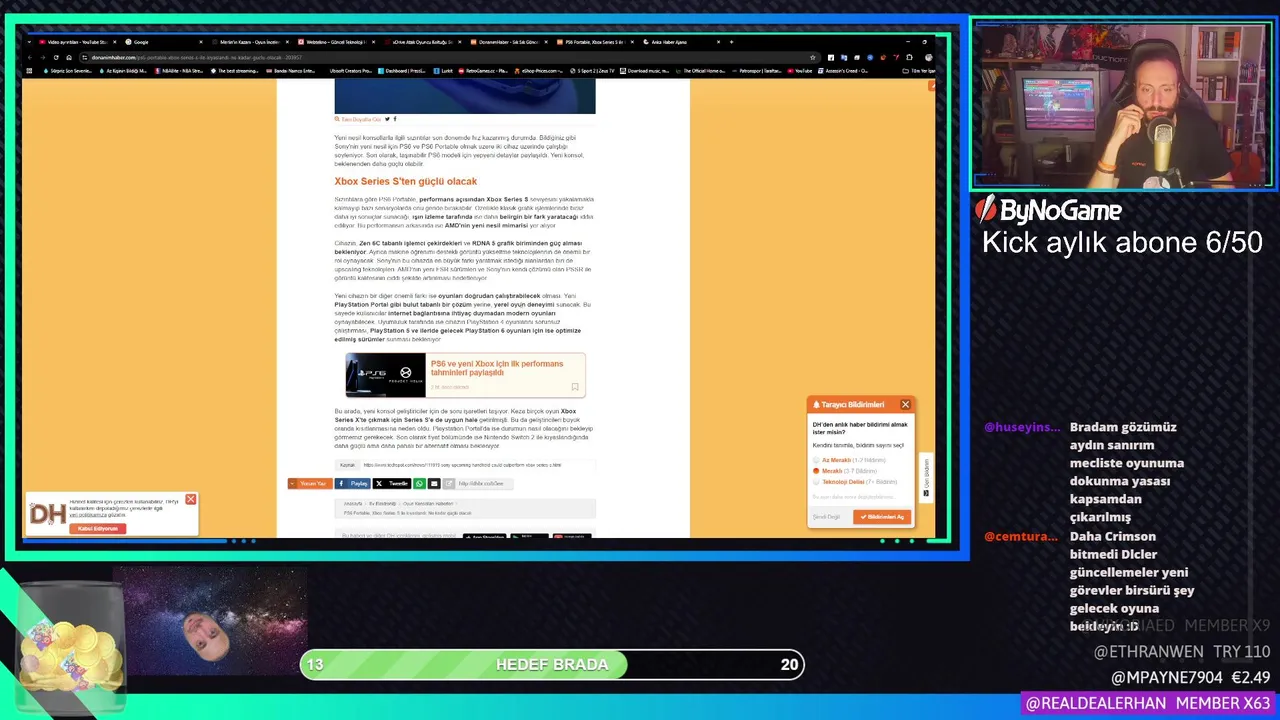Open the apps grid bookmarks icon
This screenshot has width=1280, height=720.
click(x=30, y=71)
